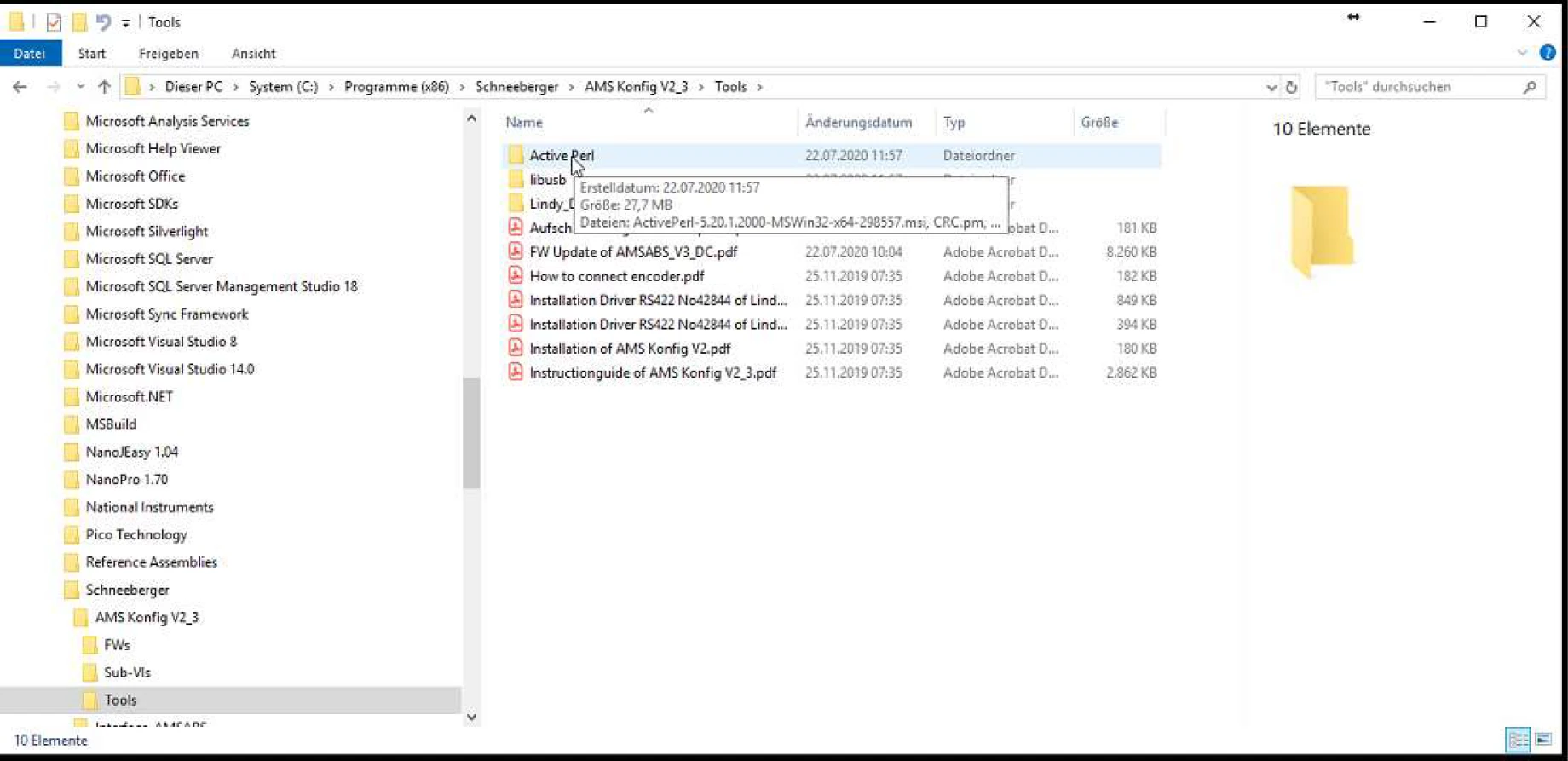Viewport: 1568px width, 761px height.
Task: Select the Sub-VIs subfolder in tree
Action: coord(127,672)
